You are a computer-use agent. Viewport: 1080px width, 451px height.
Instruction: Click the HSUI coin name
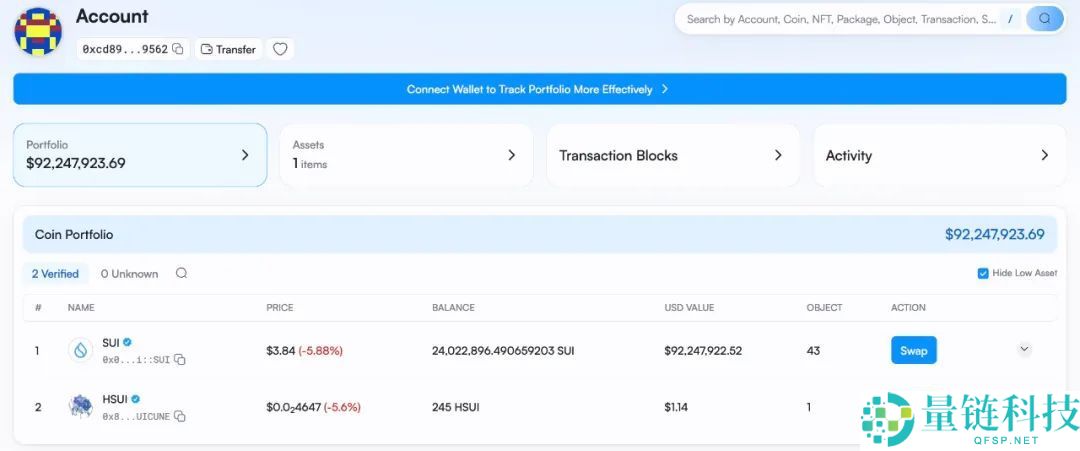coord(115,399)
